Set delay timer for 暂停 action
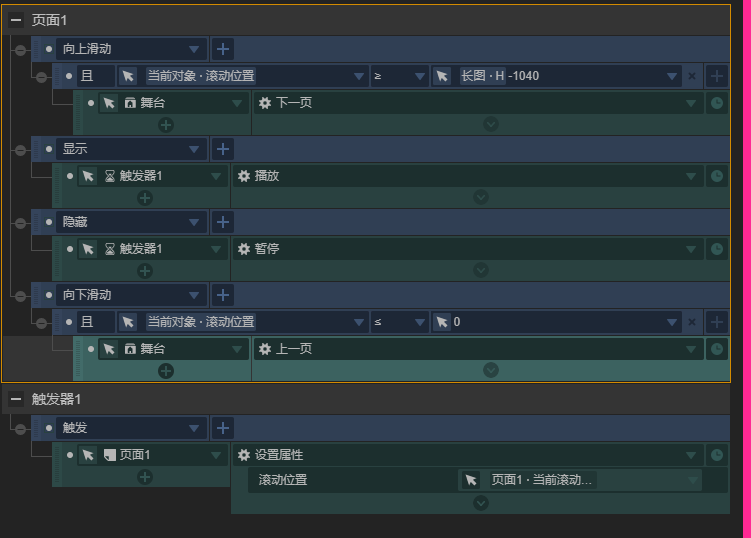Image resolution: width=751 pixels, height=538 pixels. coord(717,249)
